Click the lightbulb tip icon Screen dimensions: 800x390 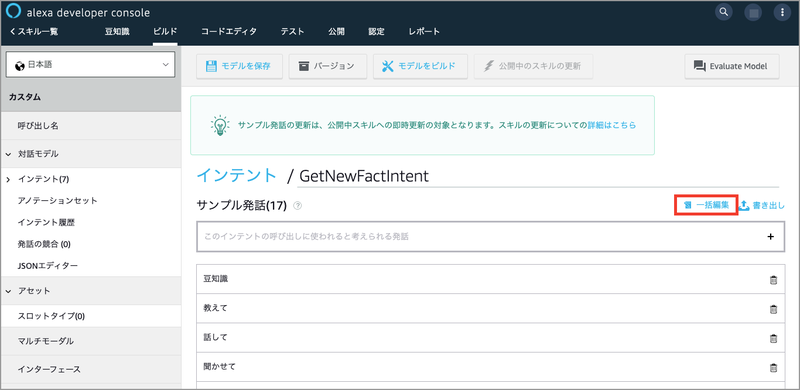[x=220, y=125]
